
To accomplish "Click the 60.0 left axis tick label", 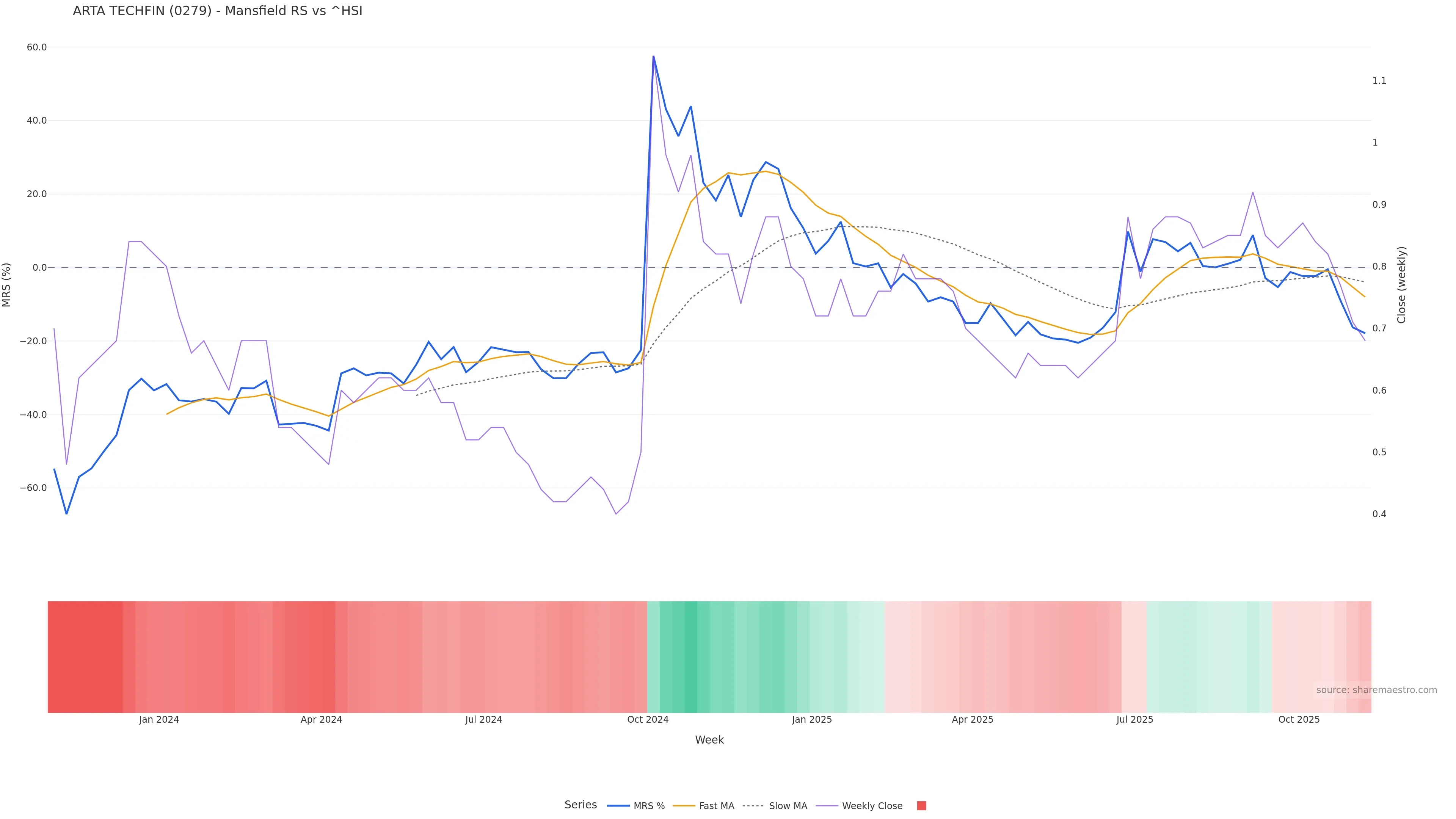I will (37, 47).
